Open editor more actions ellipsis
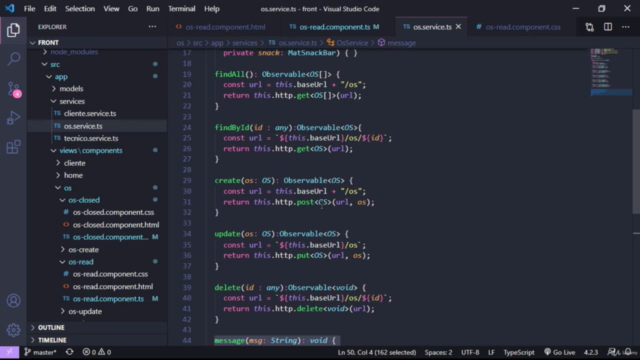The image size is (640, 360). pos(626,27)
